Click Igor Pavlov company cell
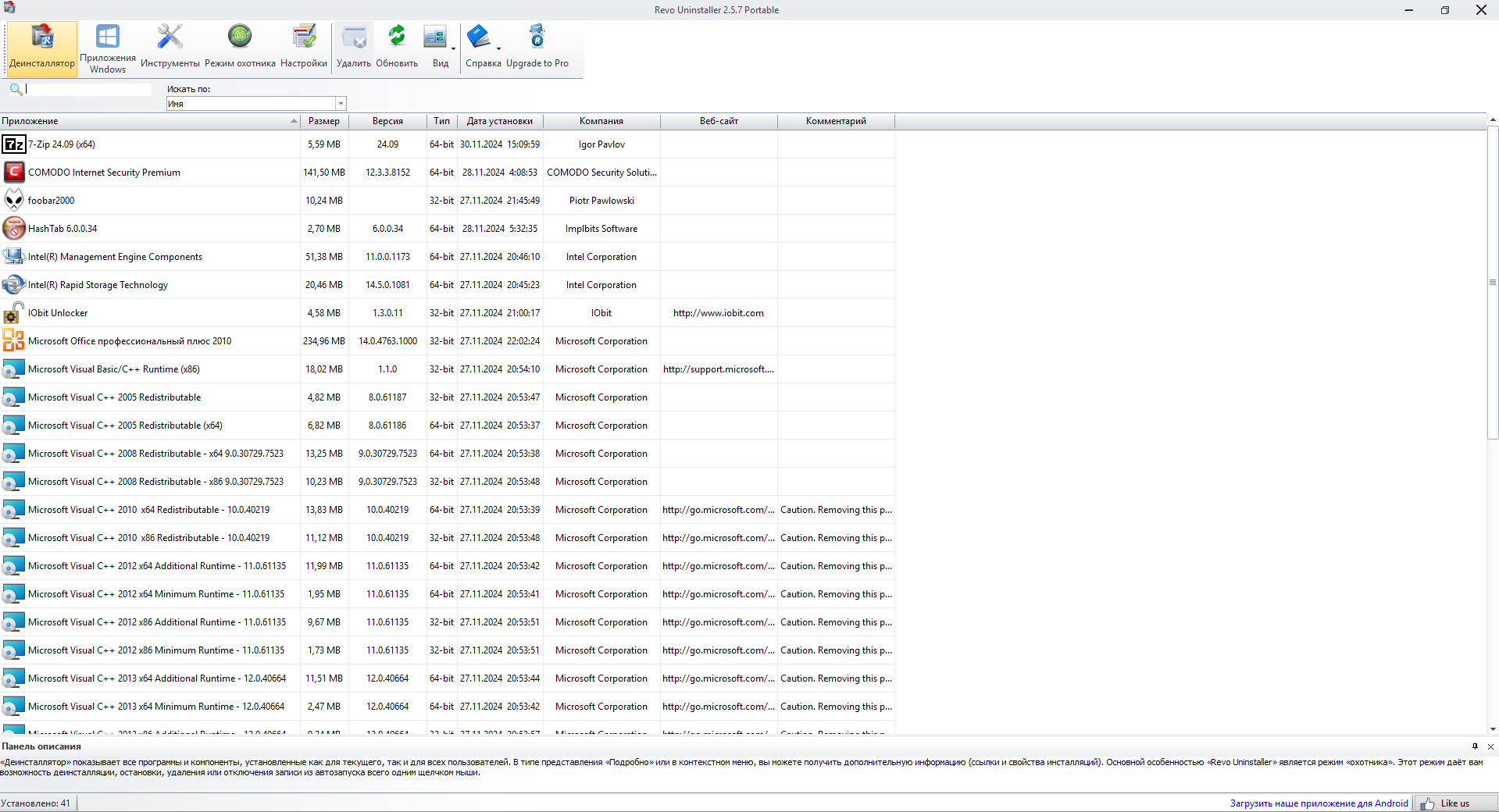Image resolution: width=1499 pixels, height=812 pixels. (601, 144)
